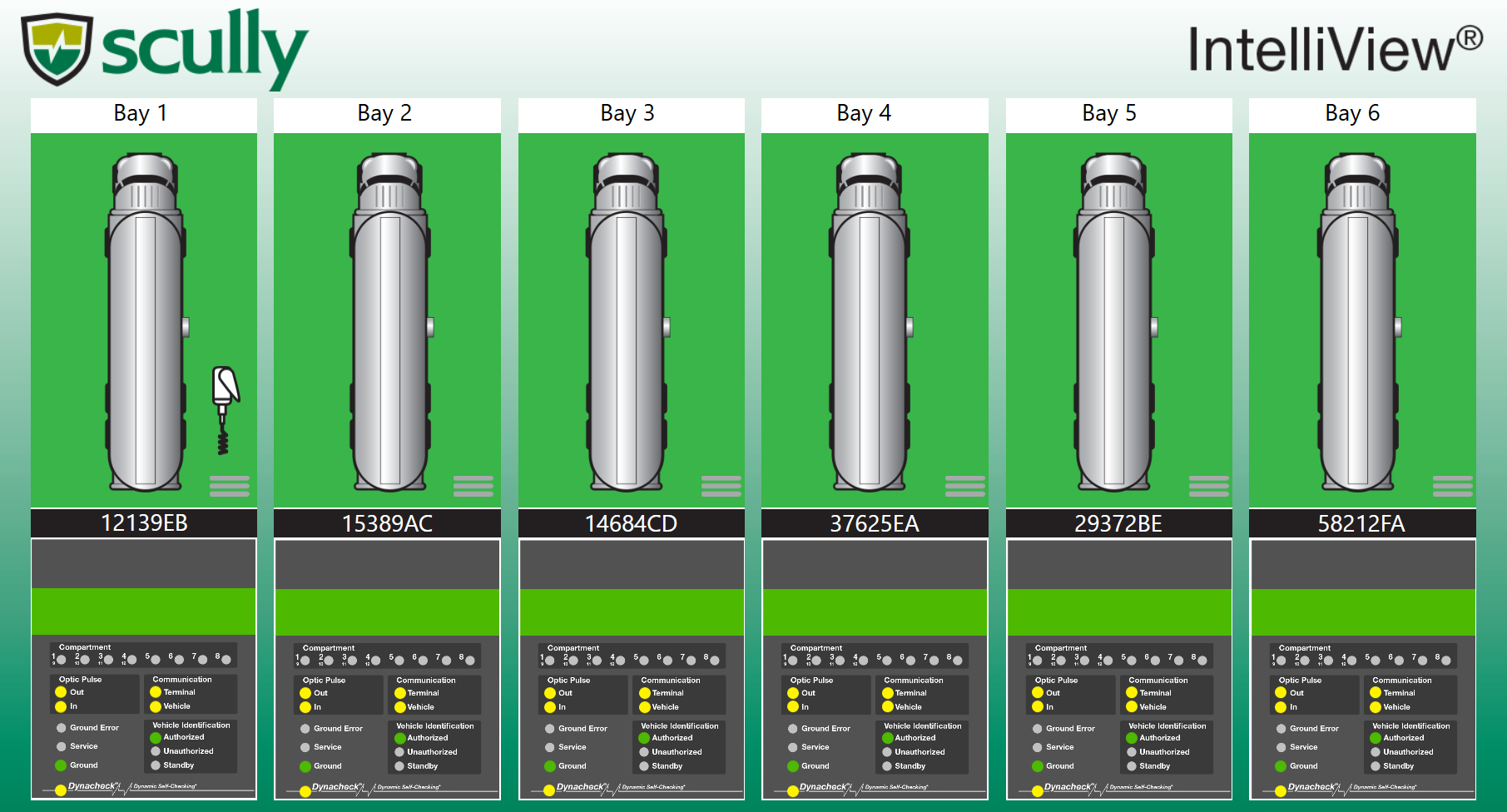Click vehicle ID 58212FA

(1362, 523)
